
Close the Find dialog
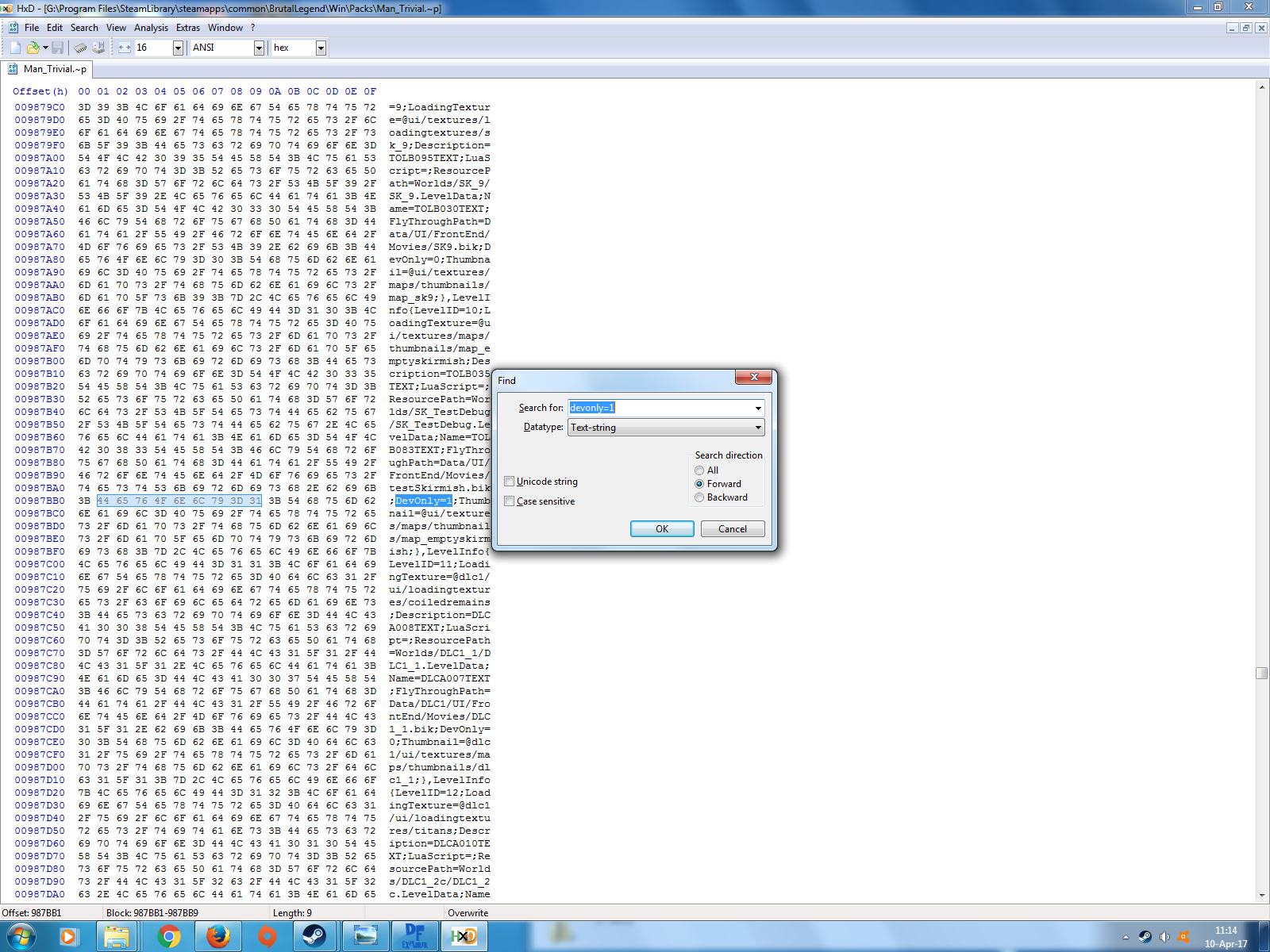click(754, 377)
